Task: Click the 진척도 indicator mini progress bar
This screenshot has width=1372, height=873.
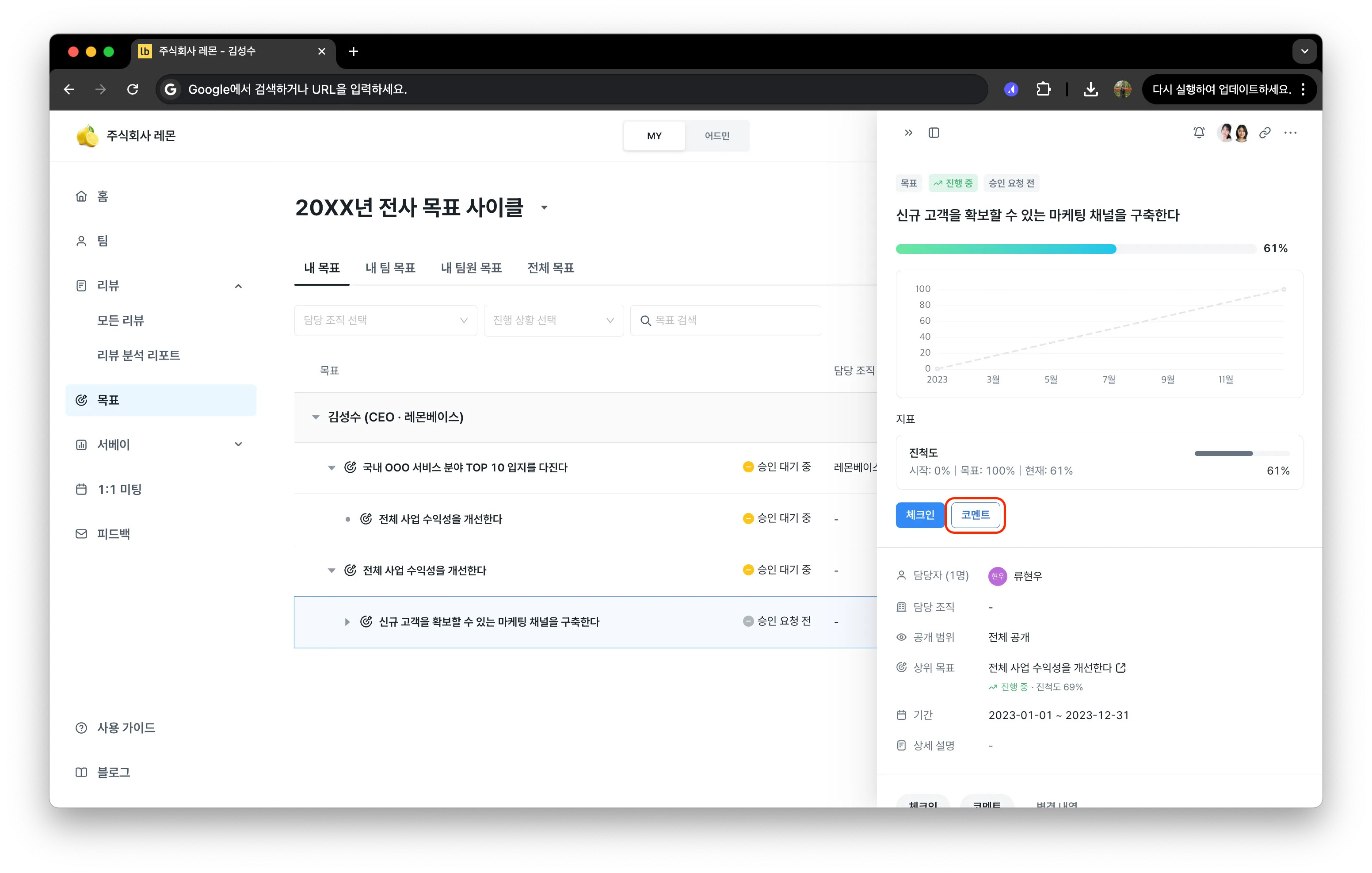Action: 1242,453
